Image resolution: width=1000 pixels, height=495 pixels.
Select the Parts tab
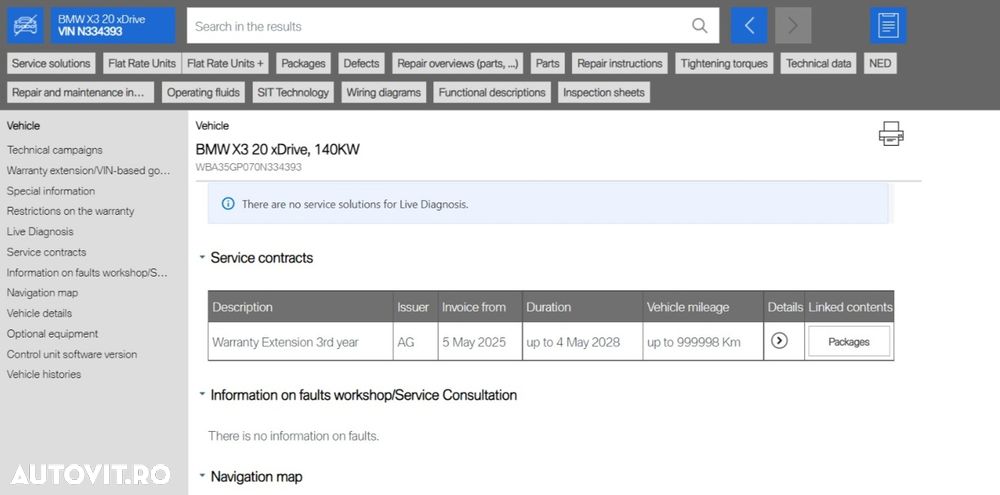tap(547, 63)
